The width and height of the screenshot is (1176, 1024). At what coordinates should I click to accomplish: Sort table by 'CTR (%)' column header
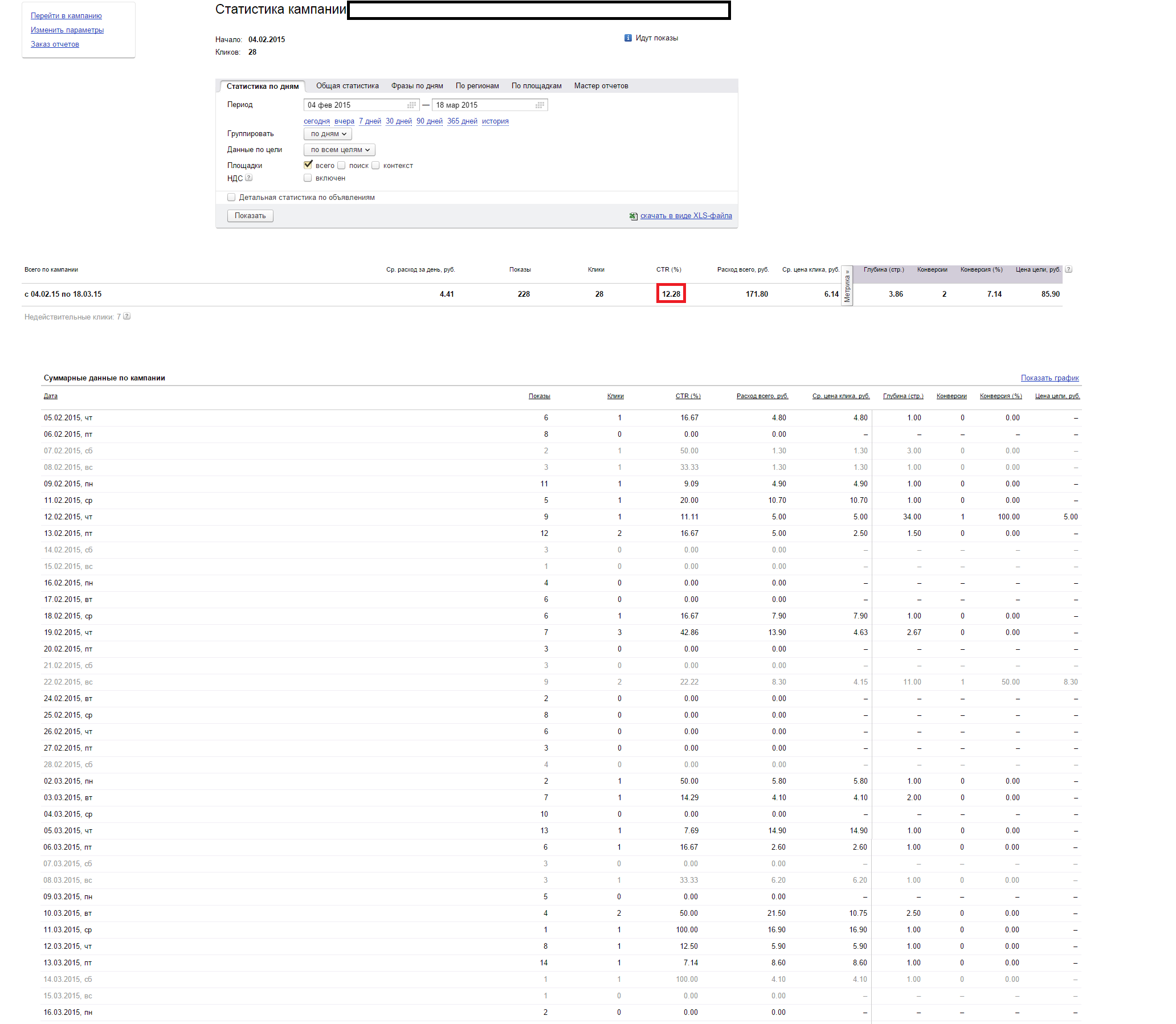(x=688, y=396)
